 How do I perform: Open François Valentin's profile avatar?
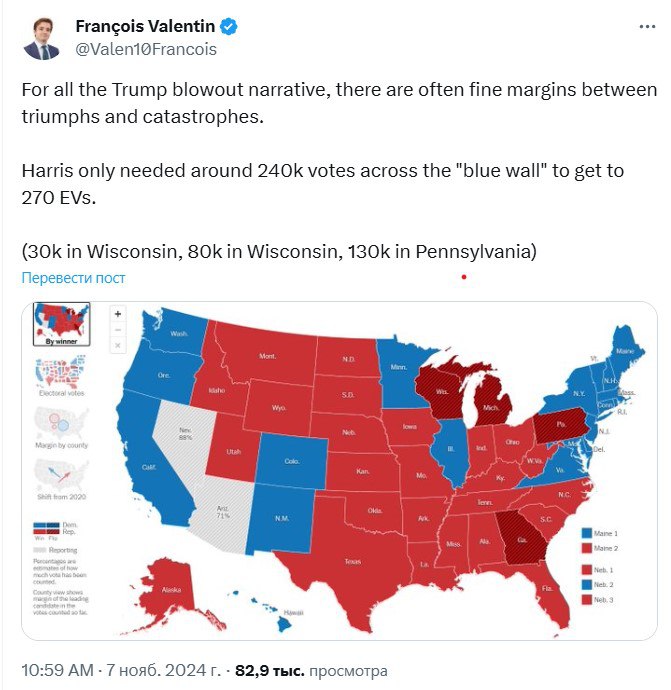tap(41, 38)
